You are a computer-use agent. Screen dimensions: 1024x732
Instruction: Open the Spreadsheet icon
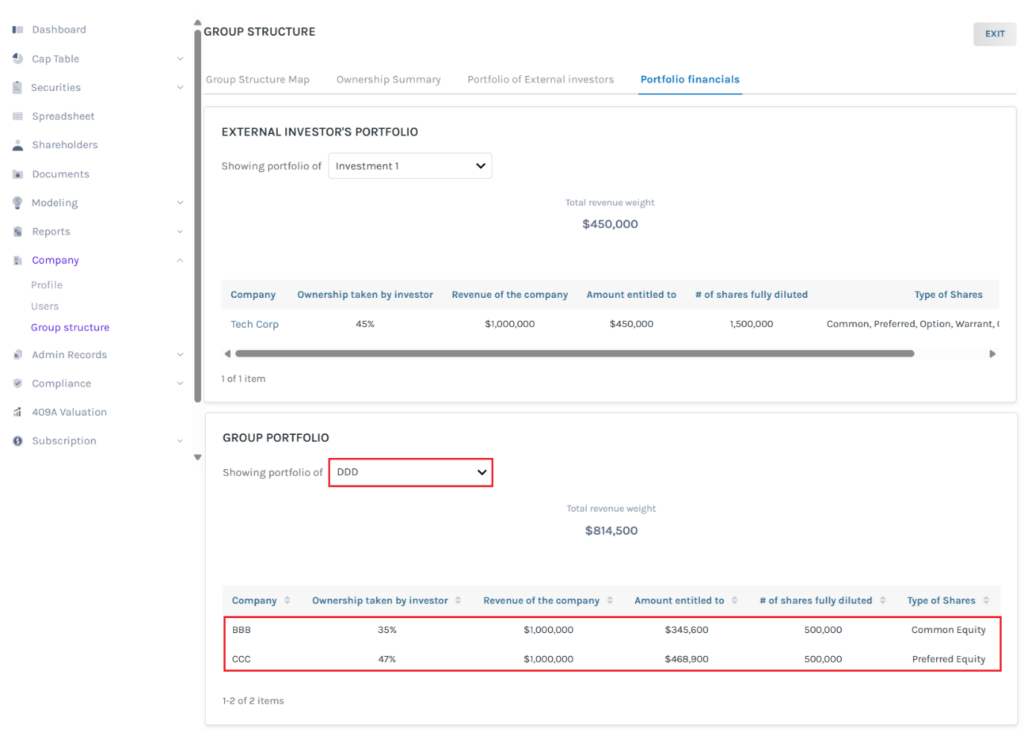(x=16, y=116)
